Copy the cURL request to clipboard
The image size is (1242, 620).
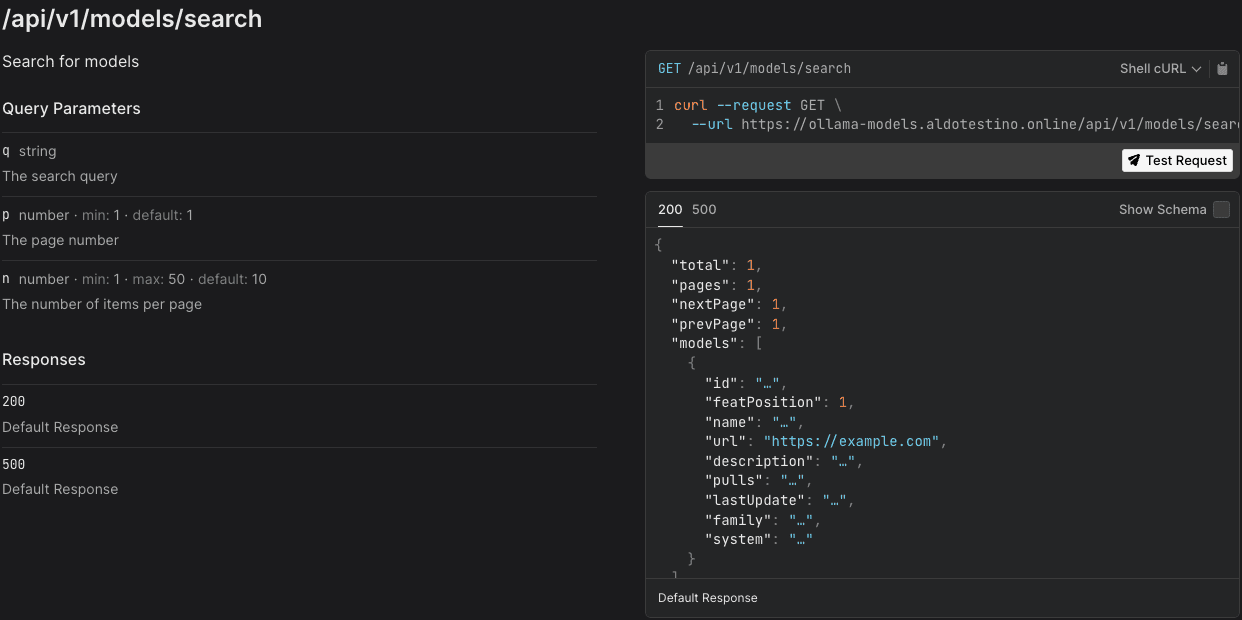[x=1222, y=69]
